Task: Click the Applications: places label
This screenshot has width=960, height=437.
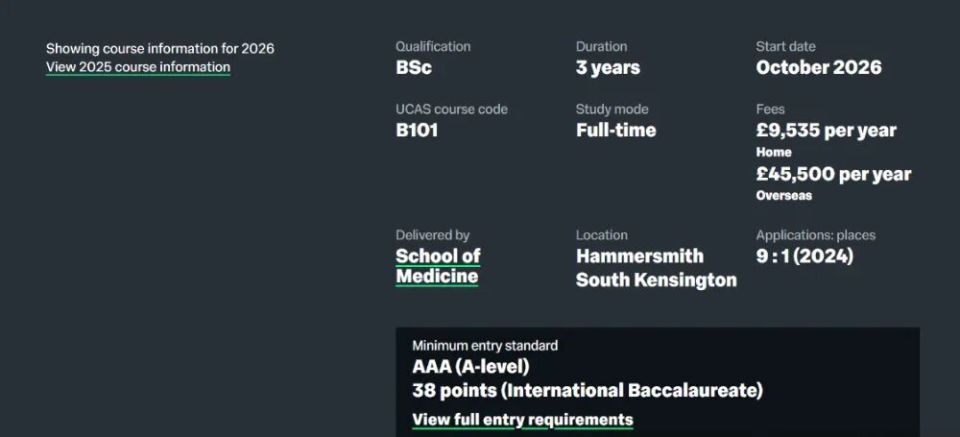Action: click(815, 235)
